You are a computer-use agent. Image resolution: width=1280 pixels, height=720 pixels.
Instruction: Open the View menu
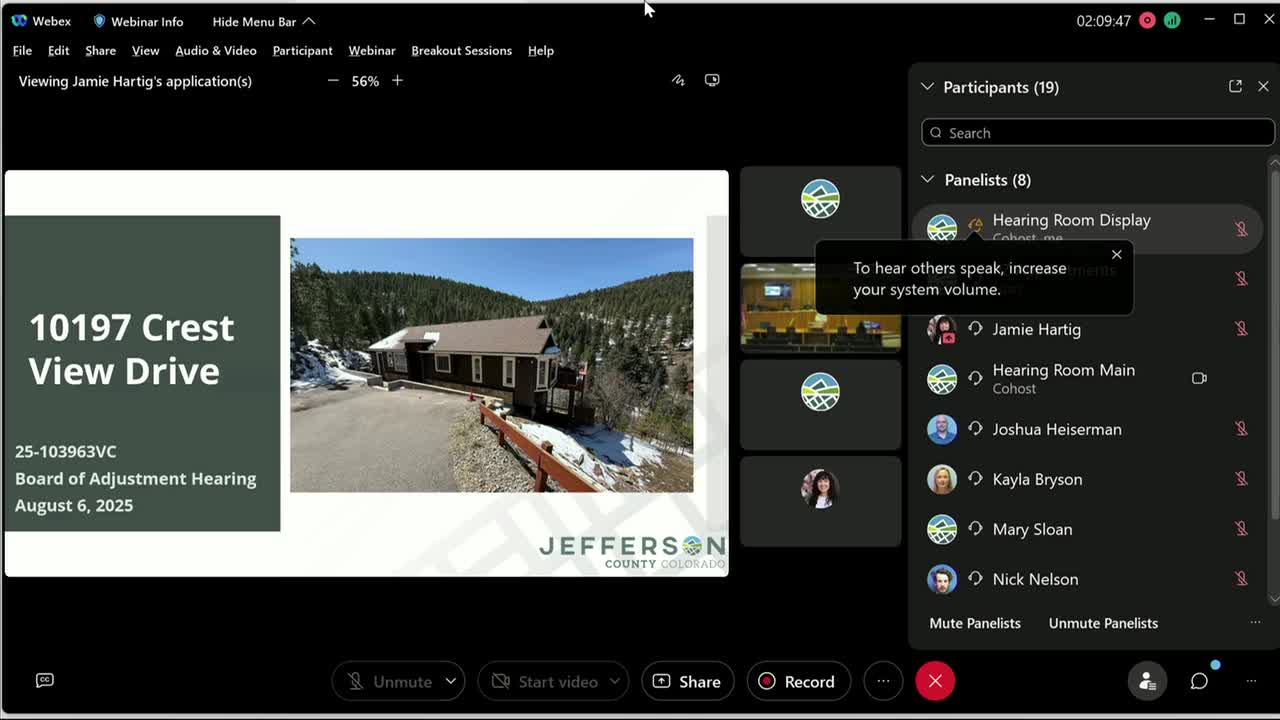[145, 50]
